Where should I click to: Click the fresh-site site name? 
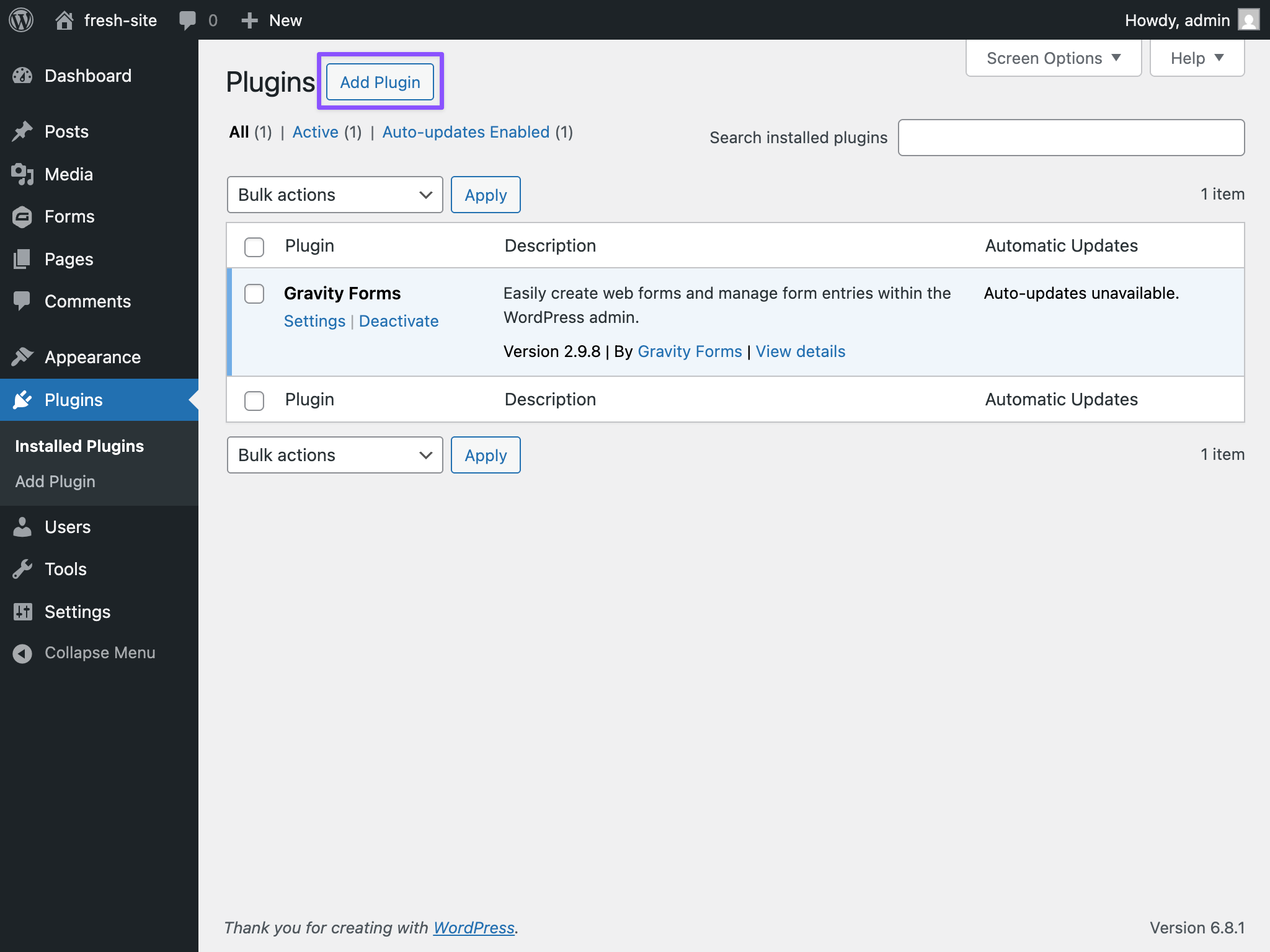click(120, 20)
